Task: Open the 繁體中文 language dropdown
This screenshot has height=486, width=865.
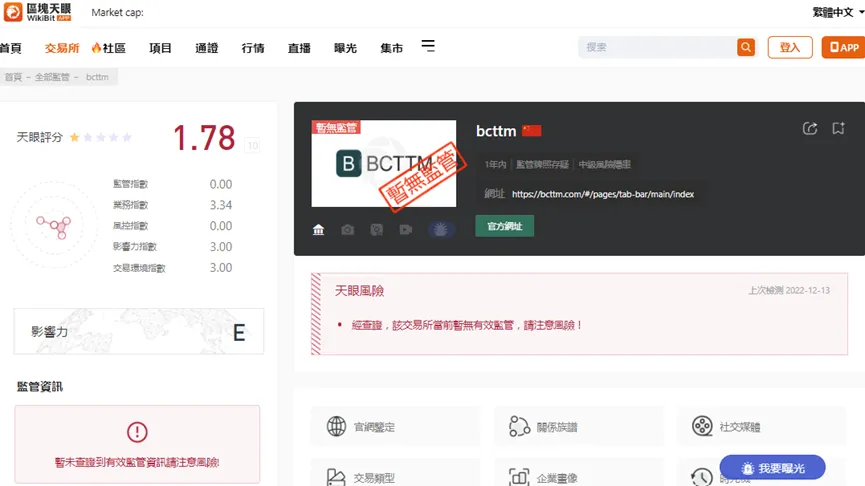Action: [x=837, y=12]
